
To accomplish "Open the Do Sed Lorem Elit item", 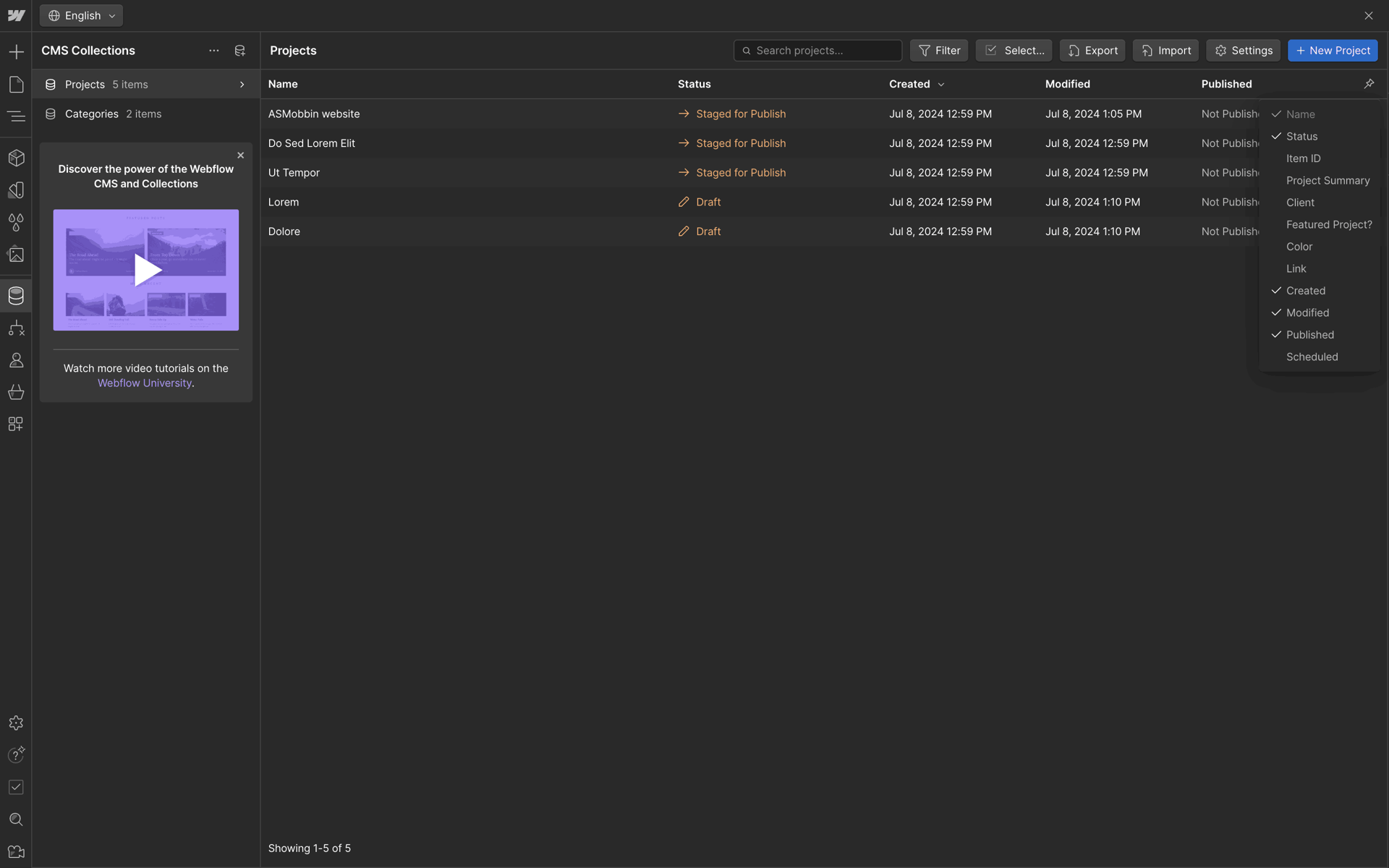I will click(312, 143).
